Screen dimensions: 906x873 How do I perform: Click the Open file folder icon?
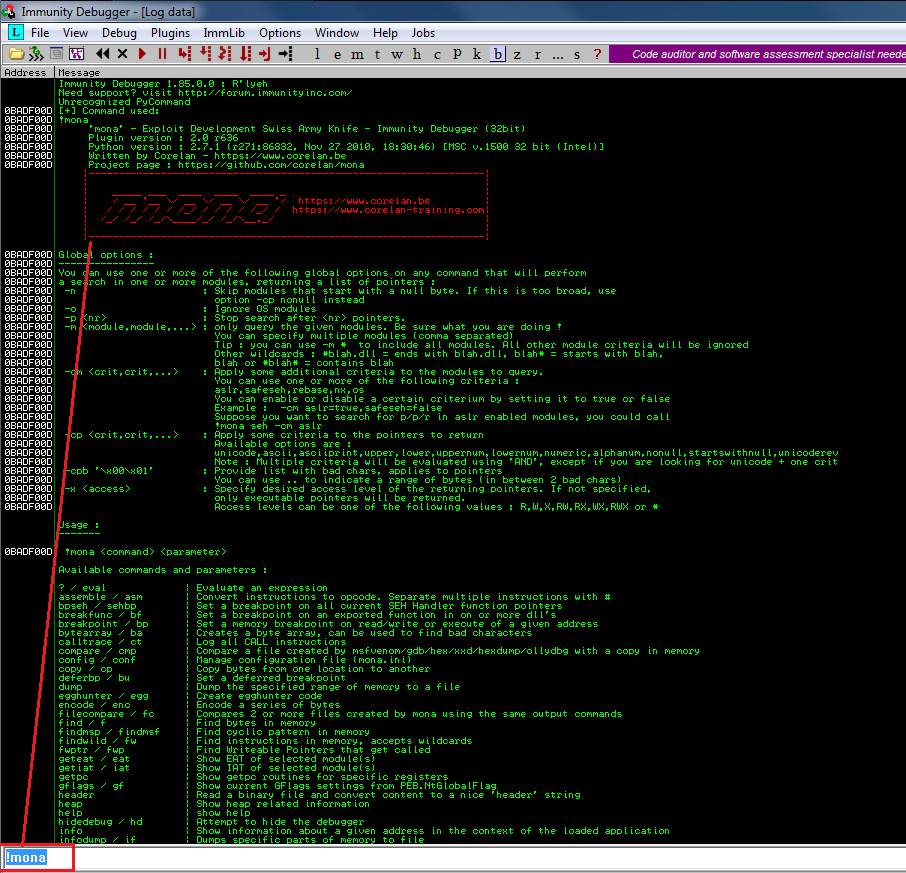pyautogui.click(x=17, y=53)
